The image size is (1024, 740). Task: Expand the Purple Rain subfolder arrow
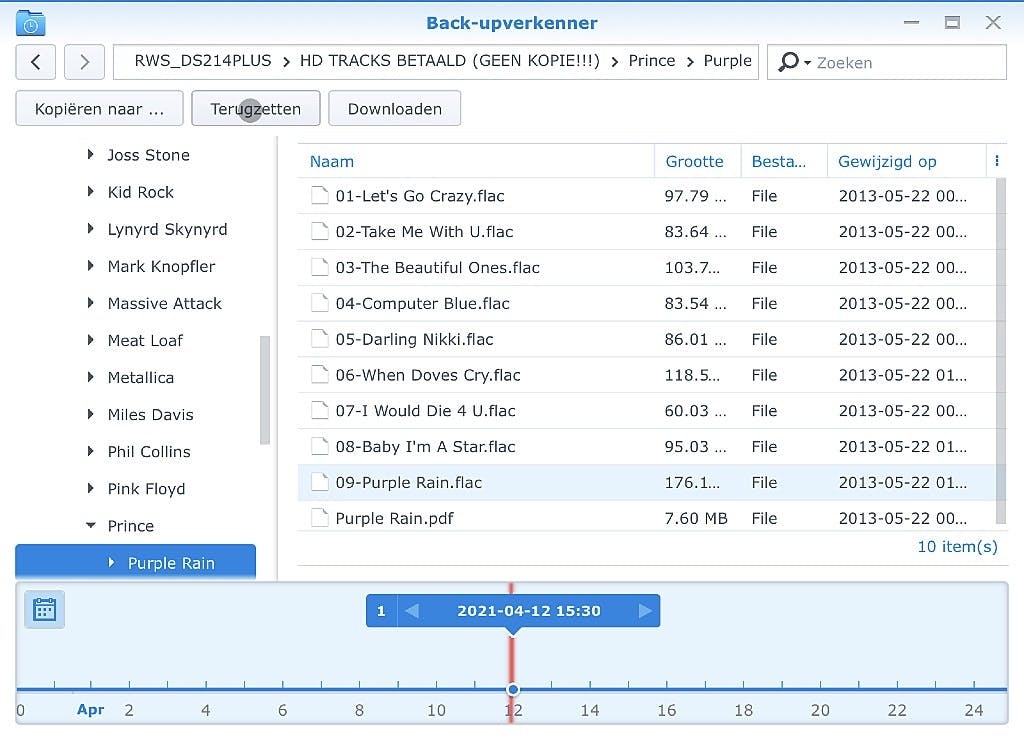(x=112, y=562)
